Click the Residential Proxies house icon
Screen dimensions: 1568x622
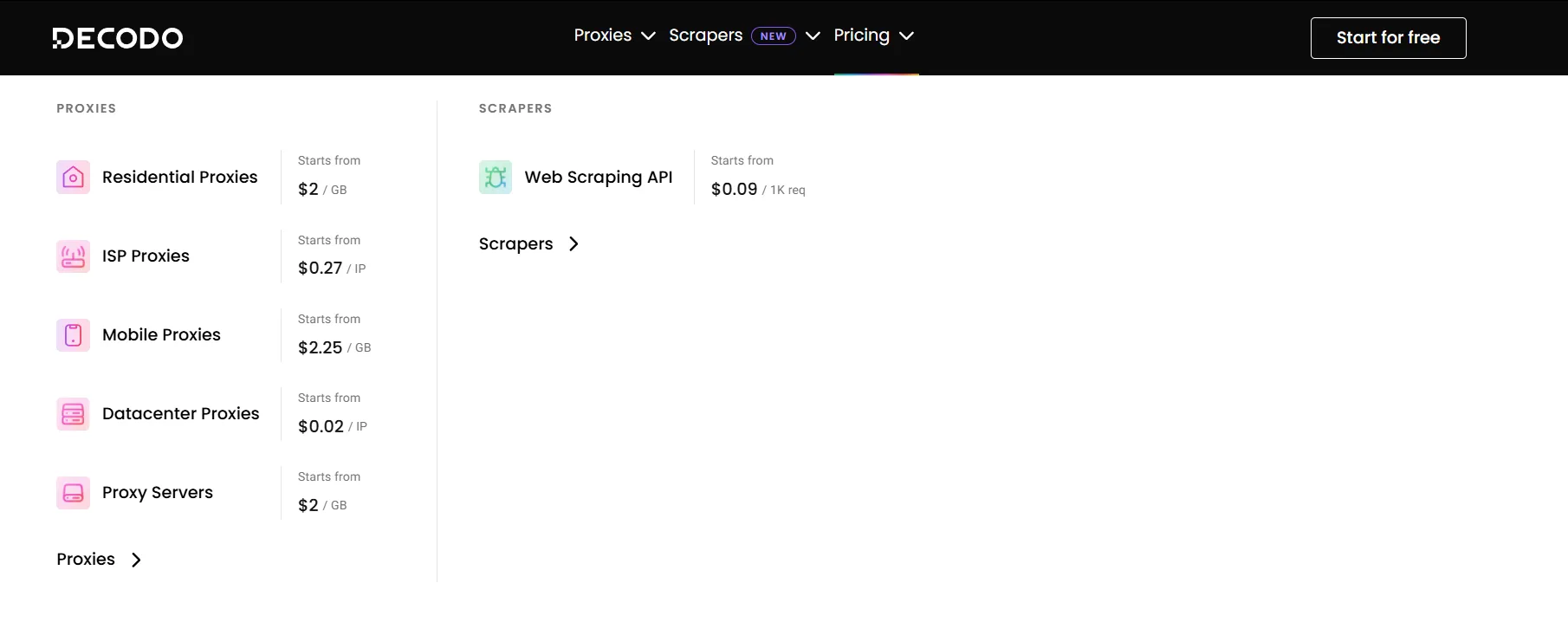(74, 178)
